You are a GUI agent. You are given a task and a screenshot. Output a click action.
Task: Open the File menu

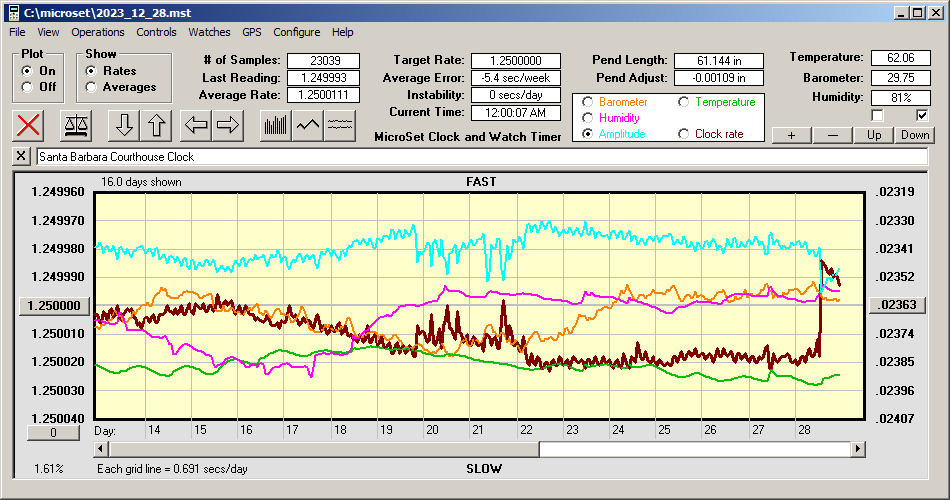click(17, 32)
